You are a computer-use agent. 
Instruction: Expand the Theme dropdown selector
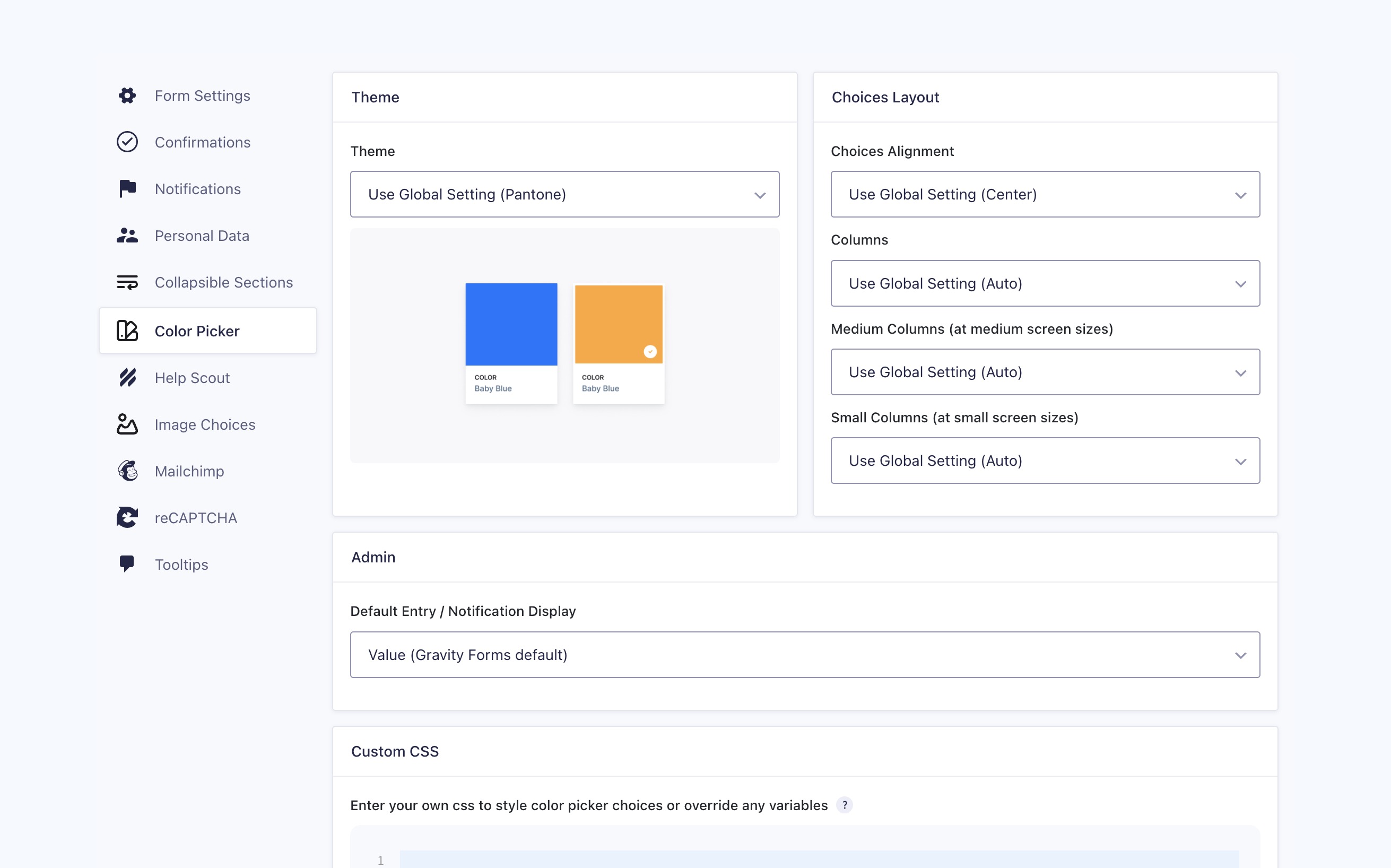(x=564, y=194)
